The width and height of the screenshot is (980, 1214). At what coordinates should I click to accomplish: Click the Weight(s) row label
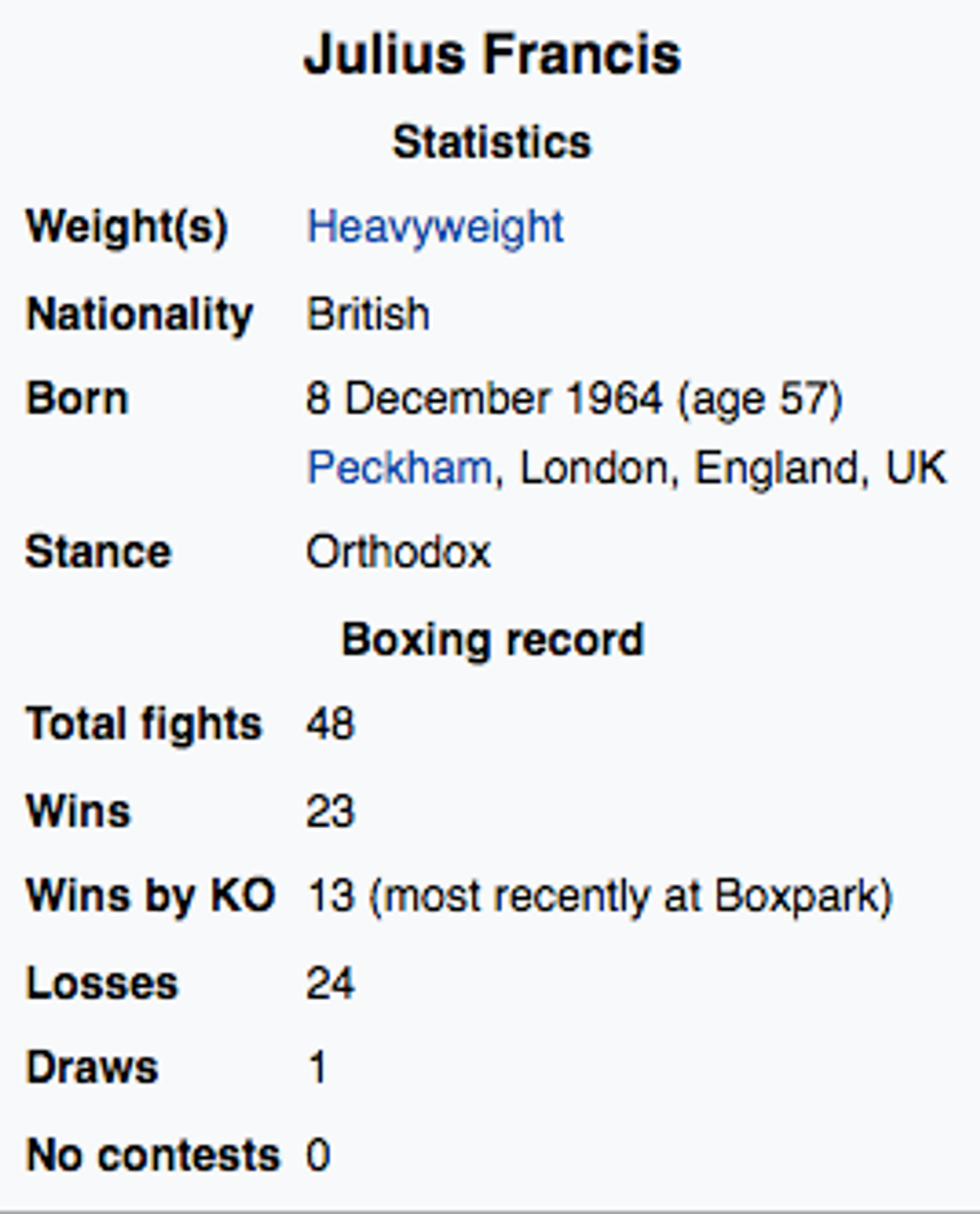click(126, 227)
